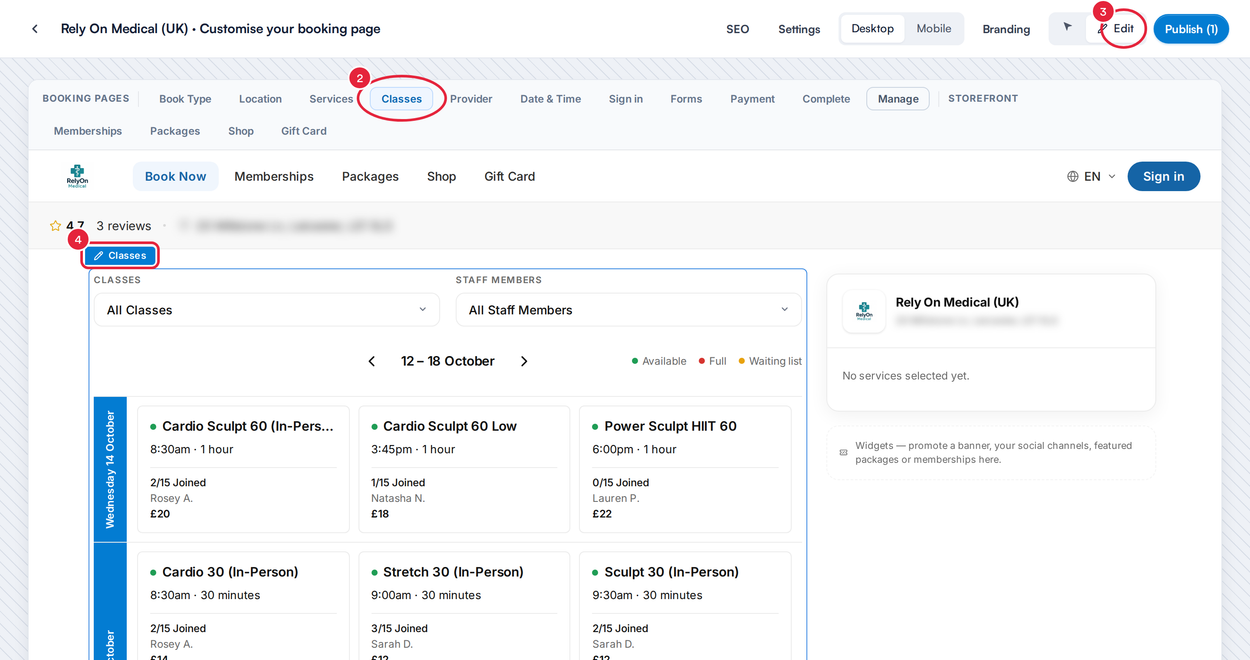The width and height of the screenshot is (1250, 660).
Task: Open the Book Type page tab
Action: (x=185, y=99)
